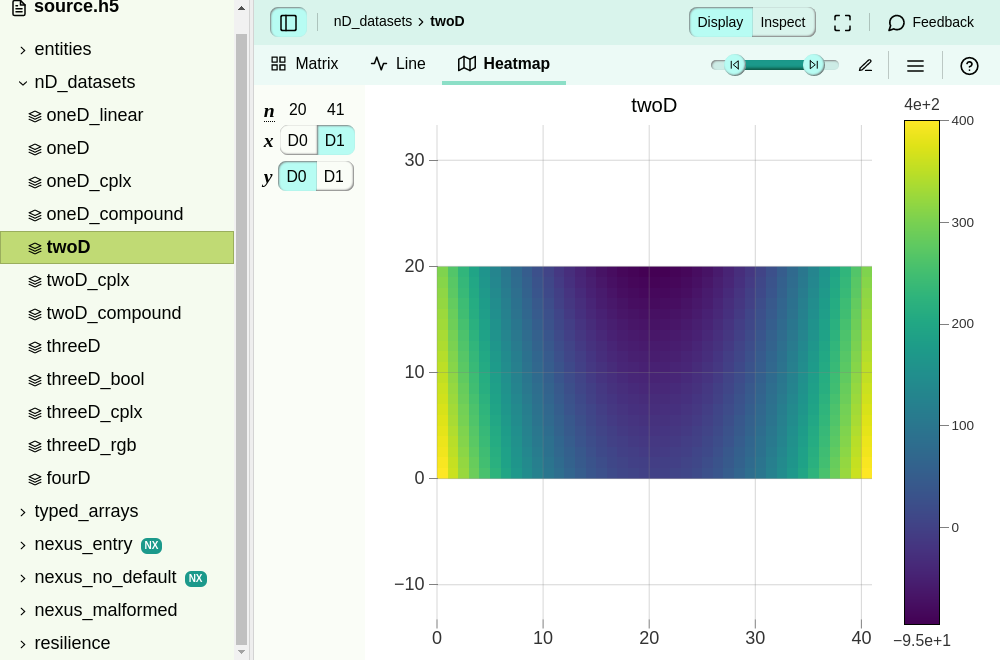Viewport: 1000px width, 660px height.
Task: Switch to Inspect mode
Action: pyautogui.click(x=783, y=22)
